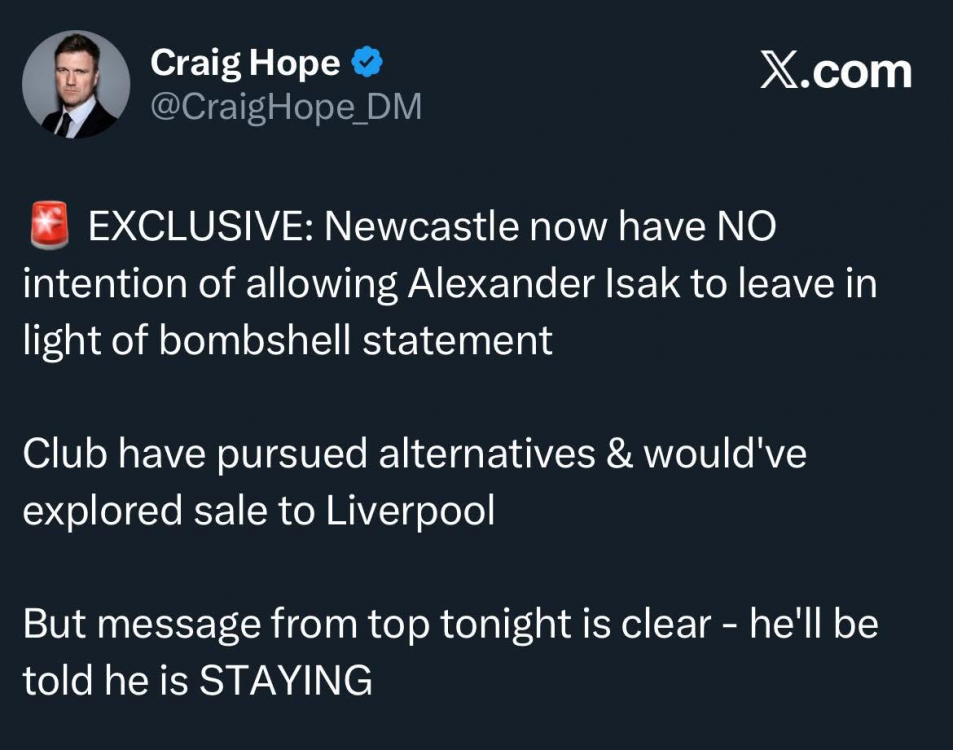Click the X logo at top right
The image size is (953, 750).
pos(781,72)
